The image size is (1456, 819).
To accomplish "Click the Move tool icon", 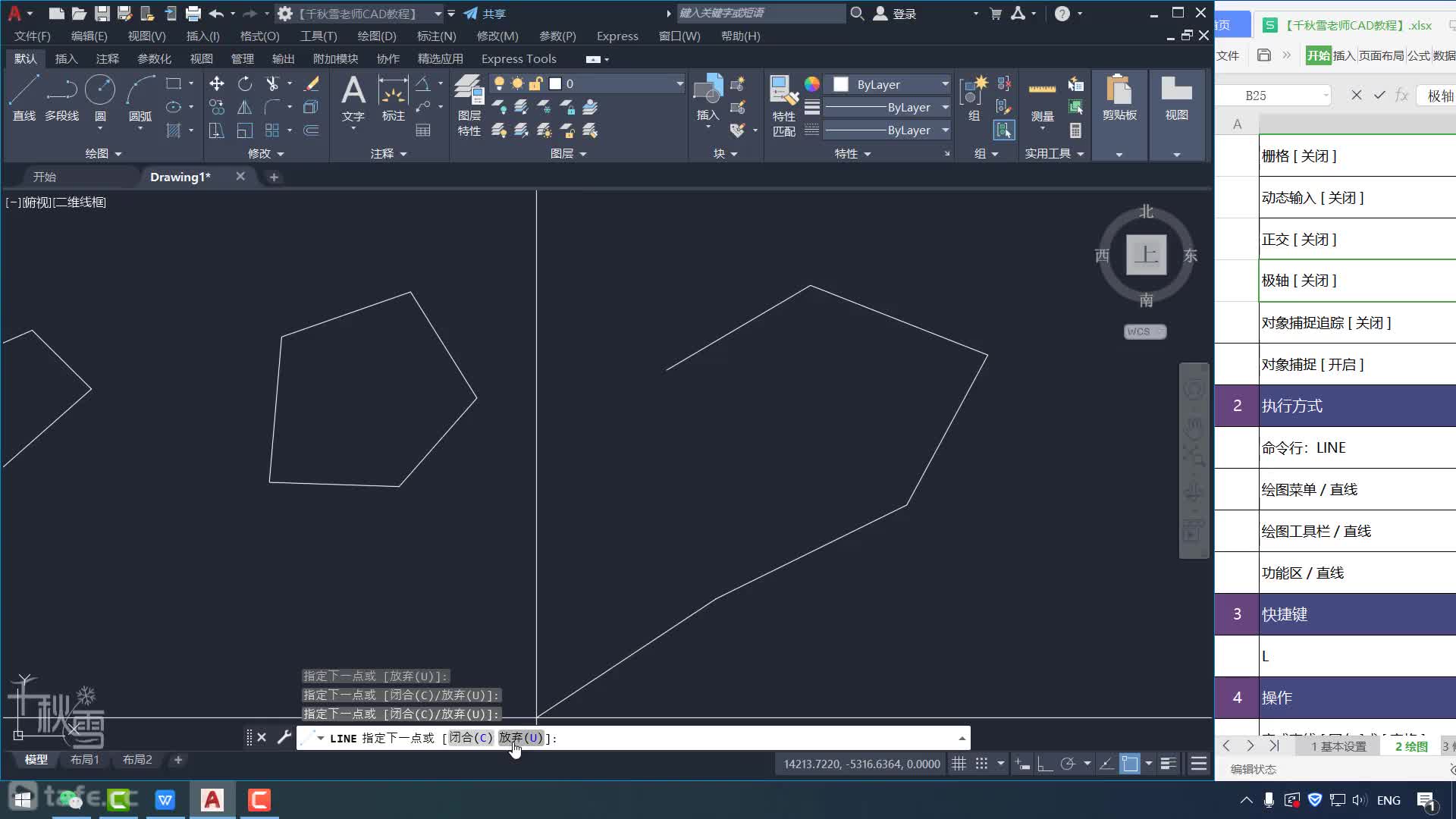I will click(x=217, y=83).
